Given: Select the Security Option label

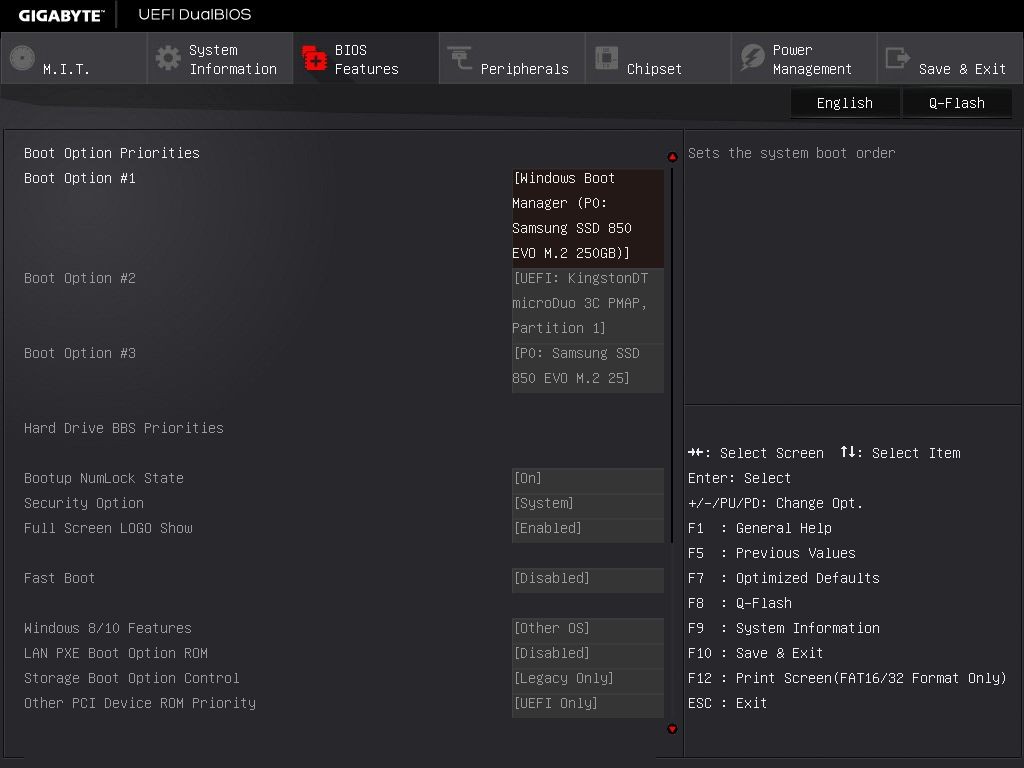Looking at the screenshot, I should point(84,503).
